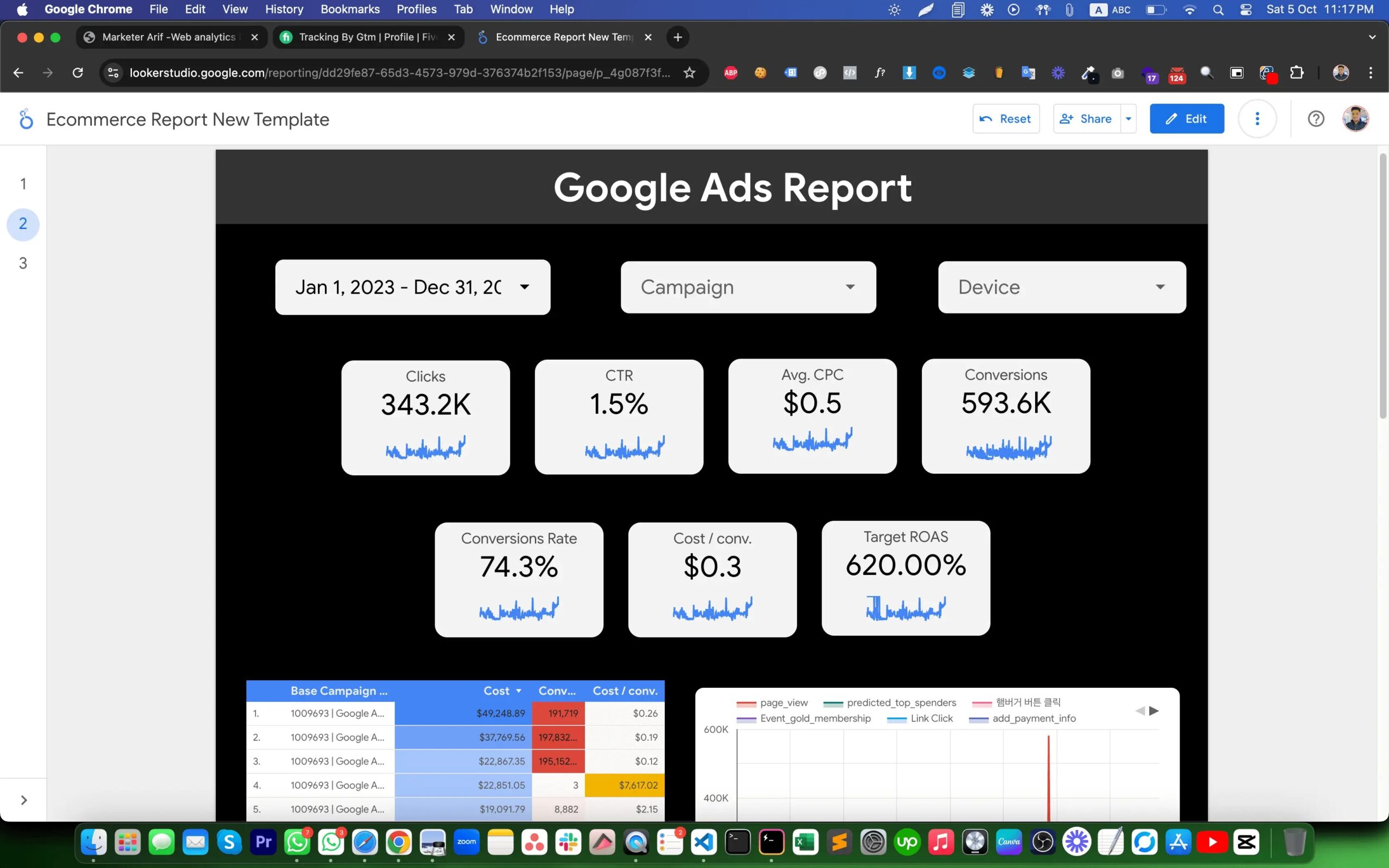The width and height of the screenshot is (1389, 868).
Task: Close the Ecommerce Report tab
Action: click(648, 37)
